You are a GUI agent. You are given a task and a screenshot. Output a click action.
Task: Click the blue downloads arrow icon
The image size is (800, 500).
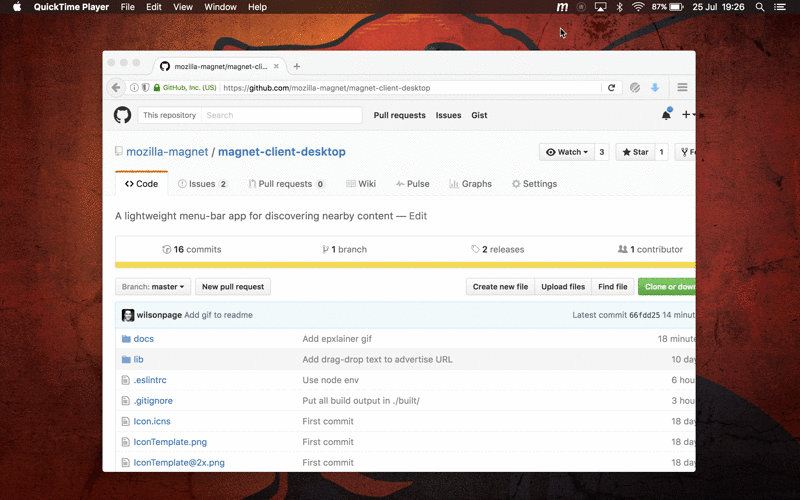655,88
